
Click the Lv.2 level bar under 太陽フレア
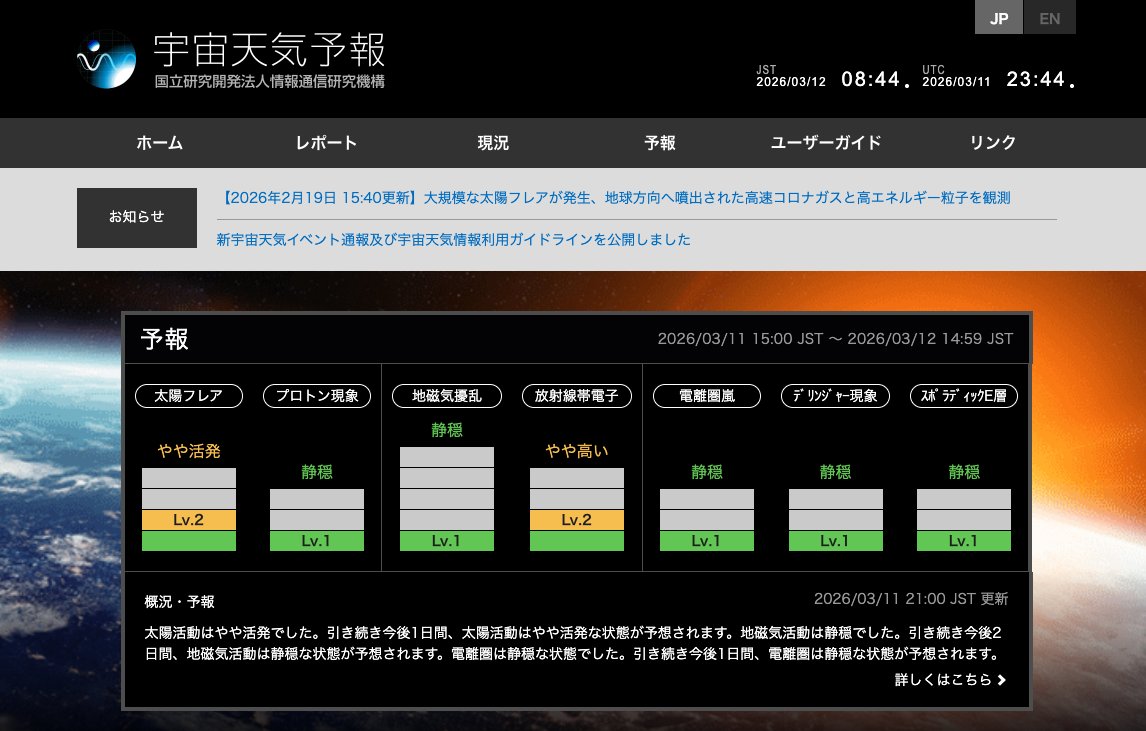189,519
